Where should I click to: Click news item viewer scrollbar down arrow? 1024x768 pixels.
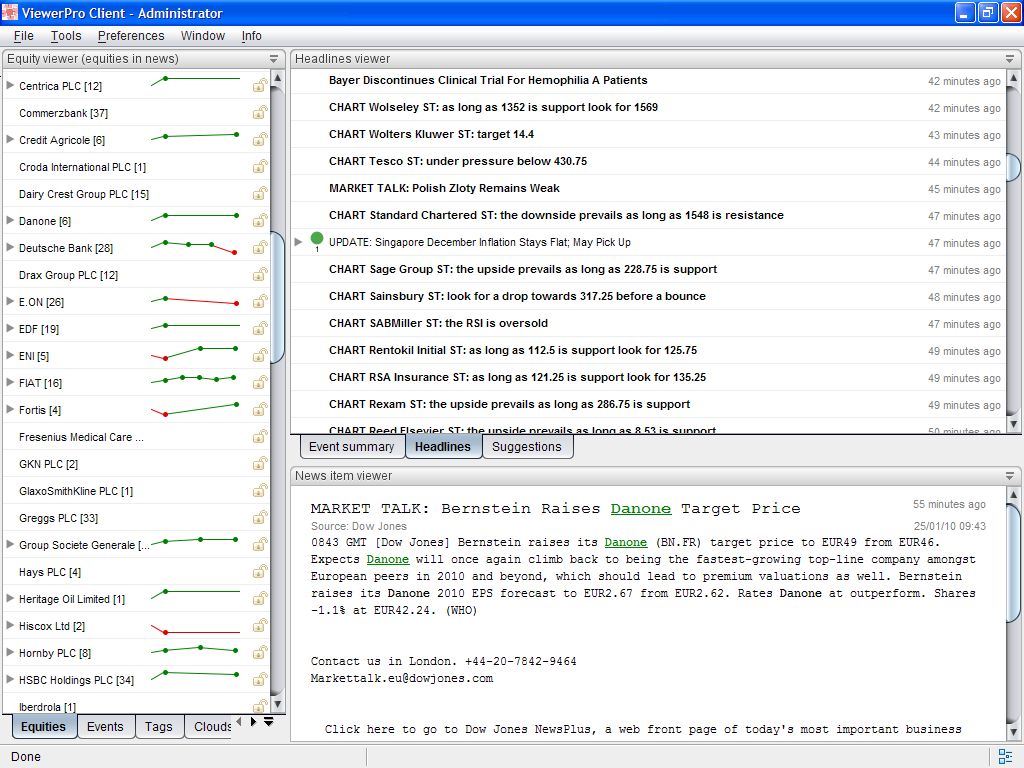(x=1014, y=731)
